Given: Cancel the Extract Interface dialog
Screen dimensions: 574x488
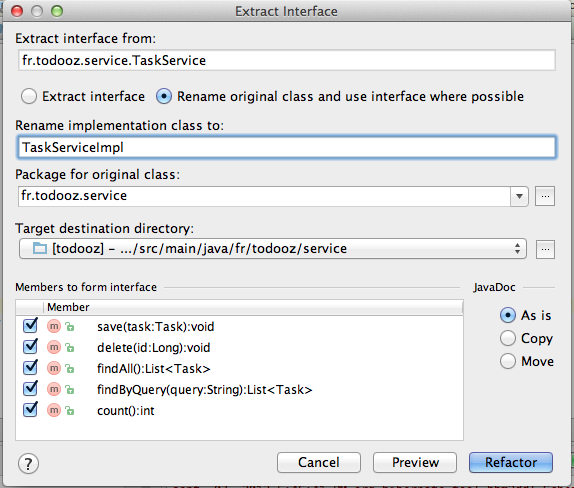Looking at the screenshot, I should tap(318, 462).
